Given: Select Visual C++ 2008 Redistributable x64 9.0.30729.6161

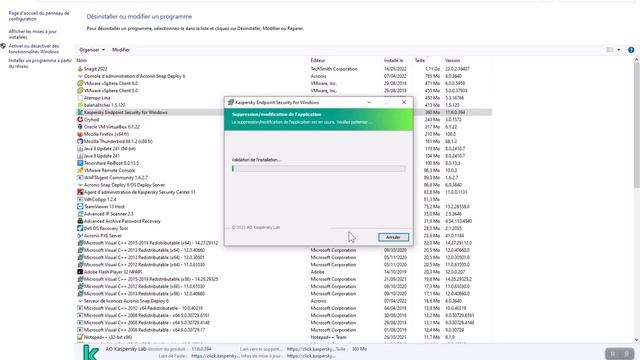Looking at the screenshot, I should pyautogui.click(x=284, y=316).
